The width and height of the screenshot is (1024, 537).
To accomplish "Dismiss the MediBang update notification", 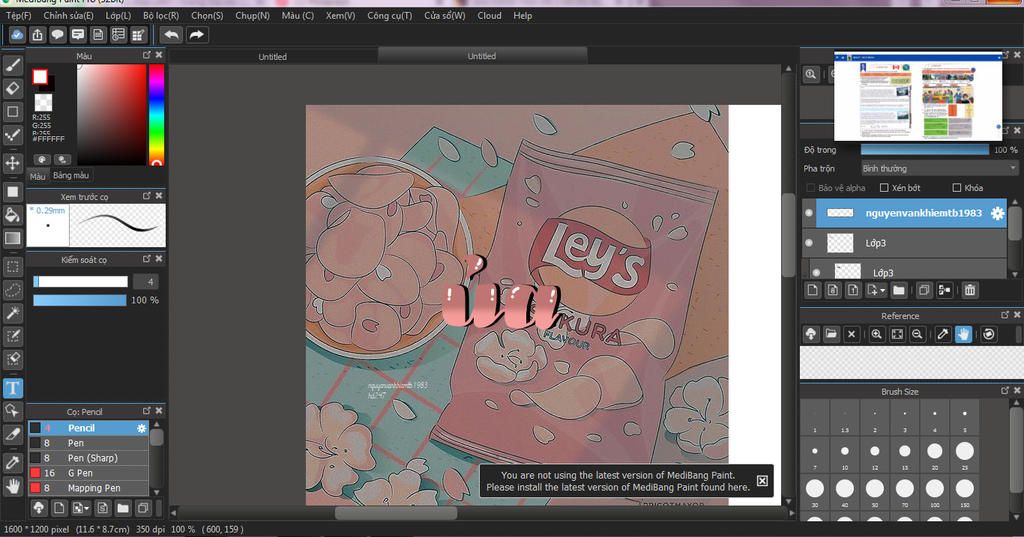I will [x=762, y=481].
